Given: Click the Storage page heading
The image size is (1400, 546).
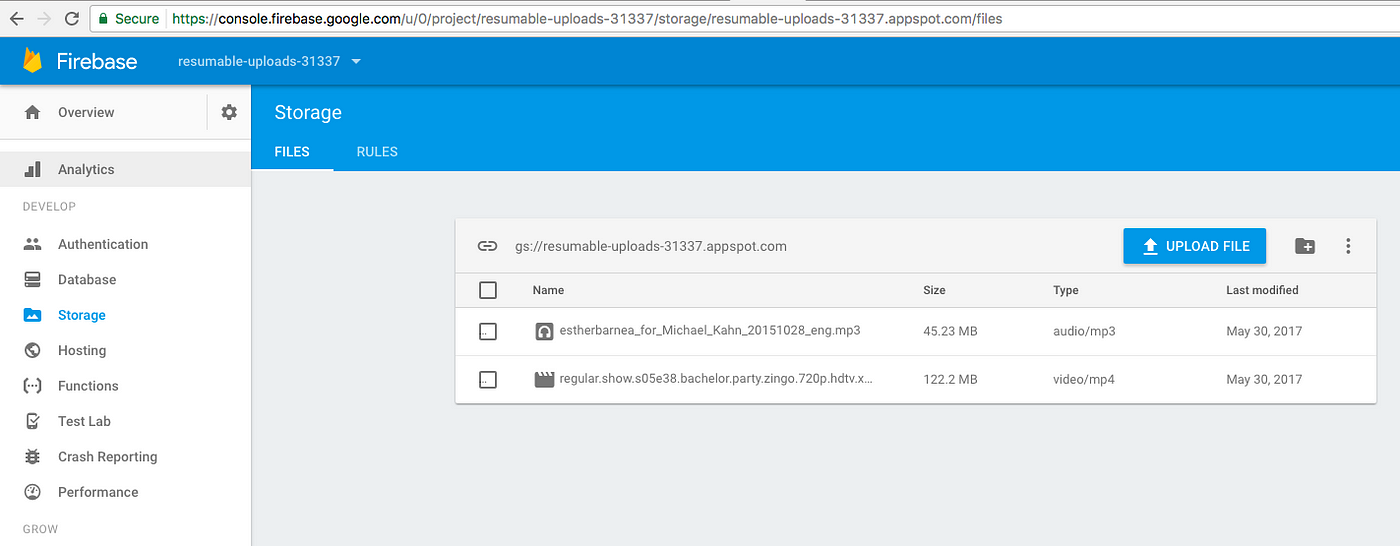Looking at the screenshot, I should coord(308,112).
